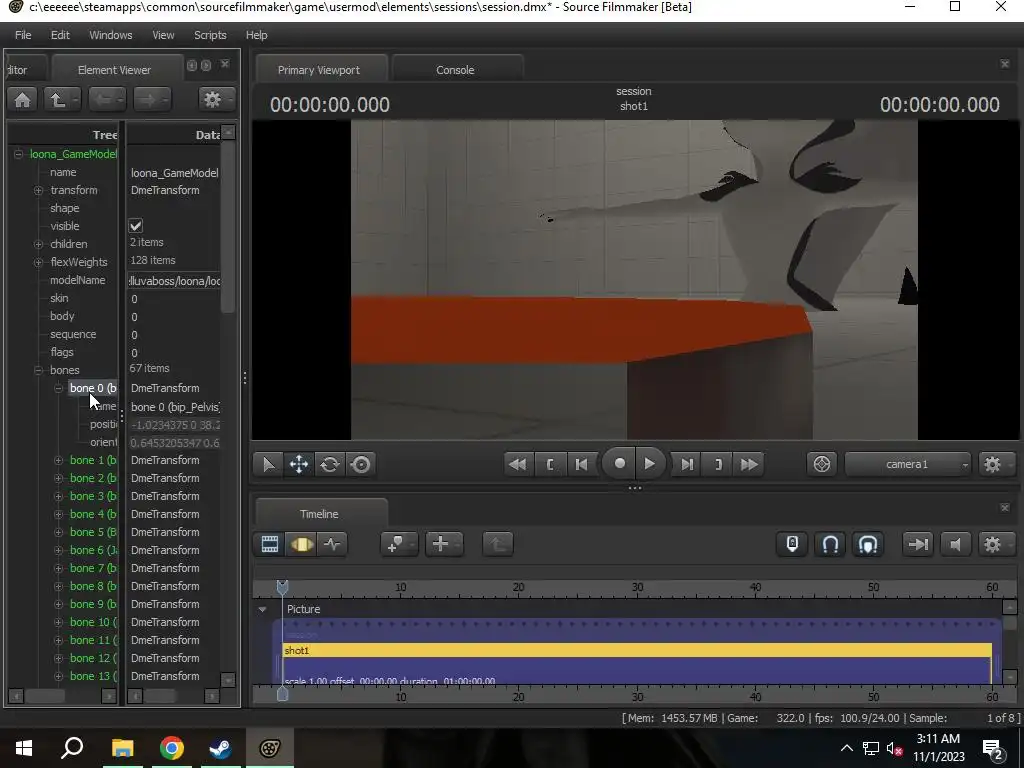This screenshot has height=768, width=1024.
Task: Open camera1 selection dropdown
Action: (908, 464)
